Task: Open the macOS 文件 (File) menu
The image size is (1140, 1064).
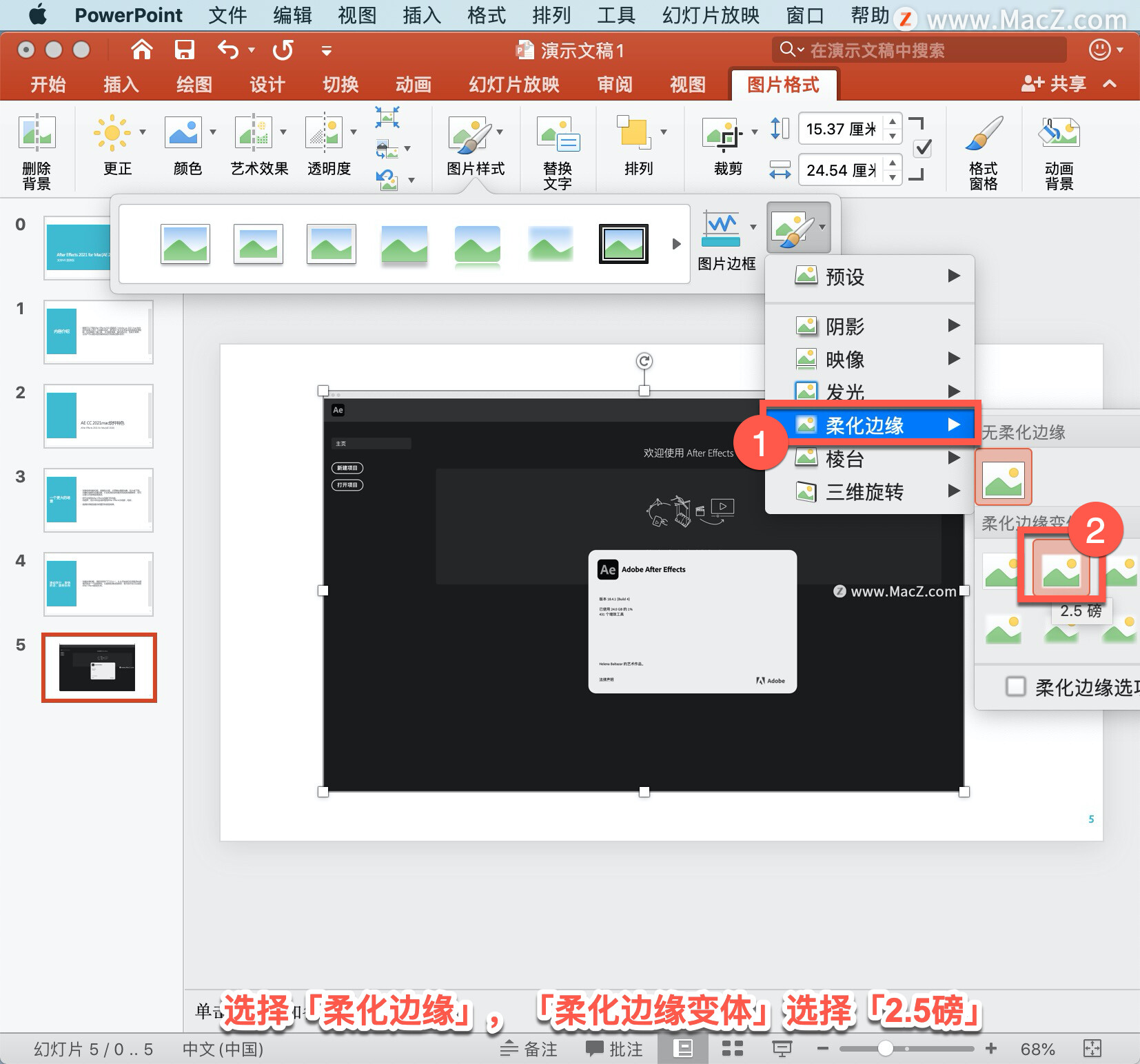Action: click(227, 15)
